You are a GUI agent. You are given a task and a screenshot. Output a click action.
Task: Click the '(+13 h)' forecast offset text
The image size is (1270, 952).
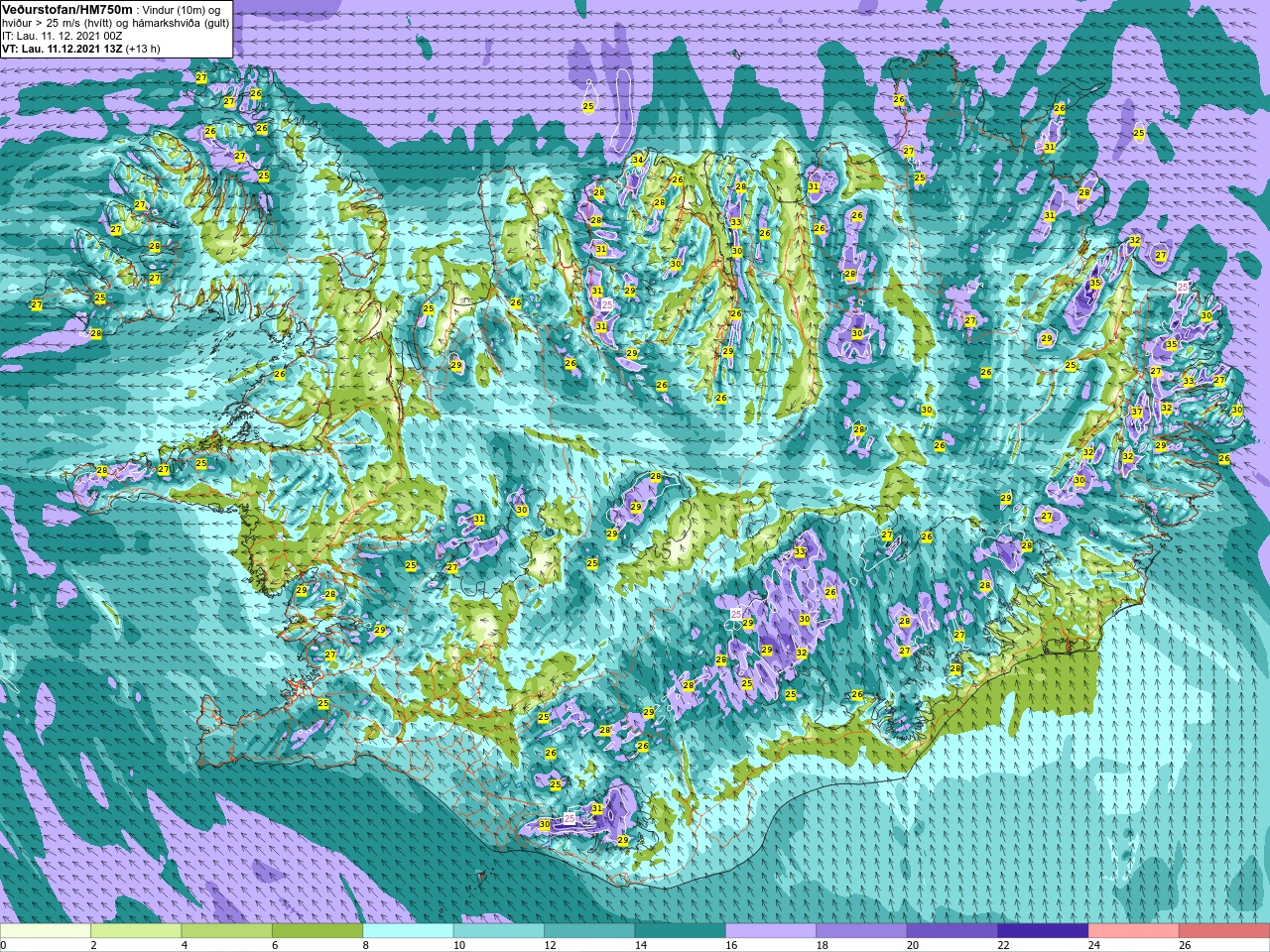pyautogui.click(x=143, y=49)
